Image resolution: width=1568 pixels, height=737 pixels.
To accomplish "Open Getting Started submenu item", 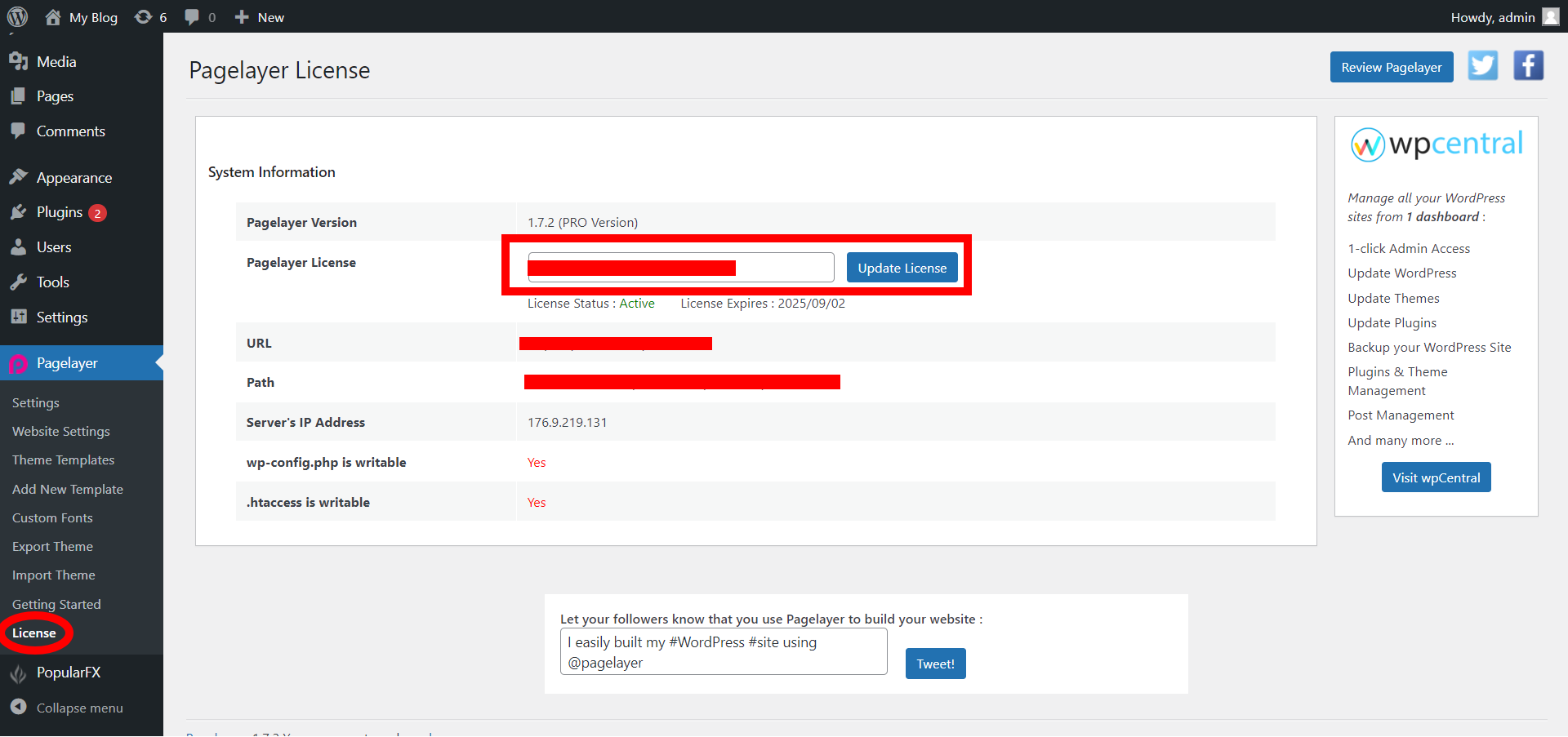I will 56,605.
